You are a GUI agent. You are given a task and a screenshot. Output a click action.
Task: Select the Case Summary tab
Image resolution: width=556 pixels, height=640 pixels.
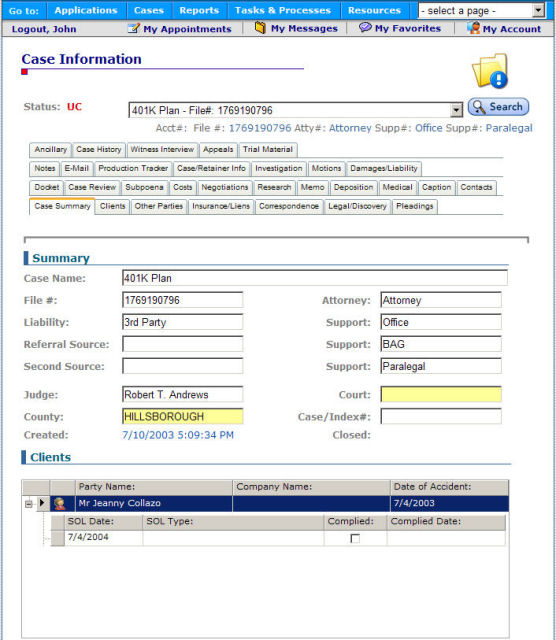tap(62, 206)
